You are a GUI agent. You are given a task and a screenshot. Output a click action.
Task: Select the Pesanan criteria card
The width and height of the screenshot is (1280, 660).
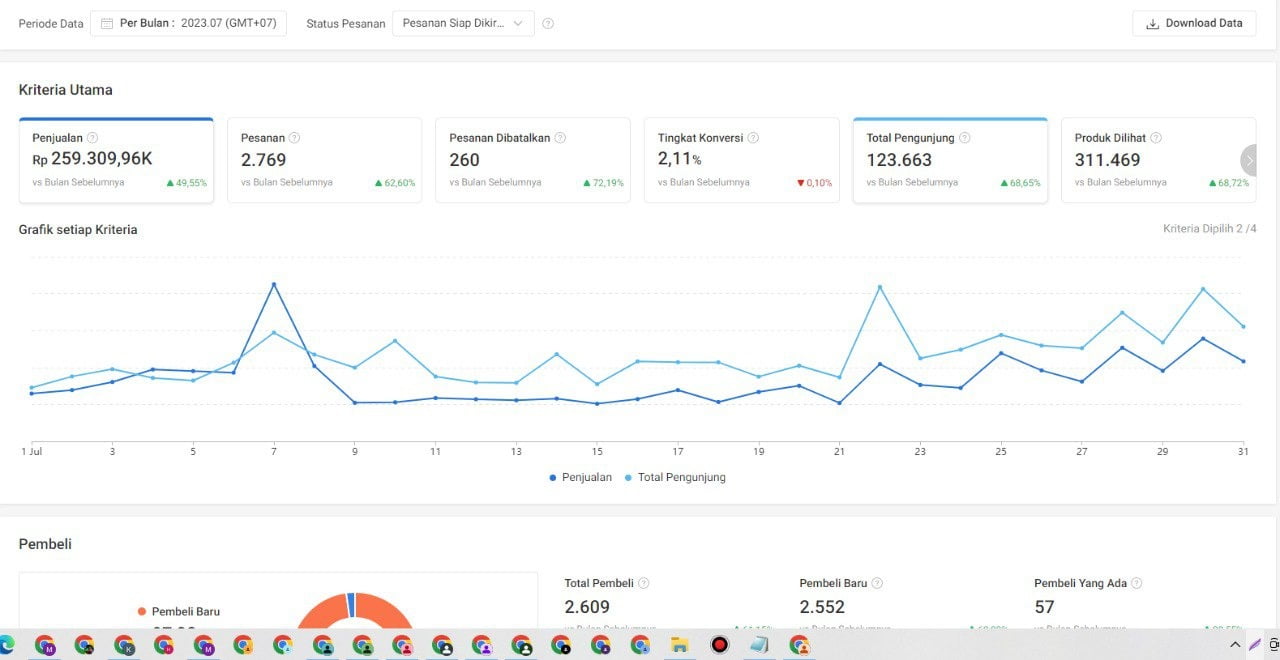[x=325, y=160]
